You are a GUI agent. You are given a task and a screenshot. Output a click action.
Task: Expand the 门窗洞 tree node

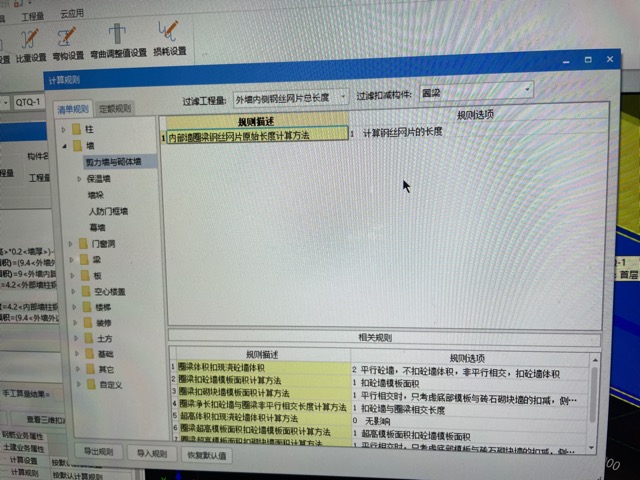pos(71,244)
